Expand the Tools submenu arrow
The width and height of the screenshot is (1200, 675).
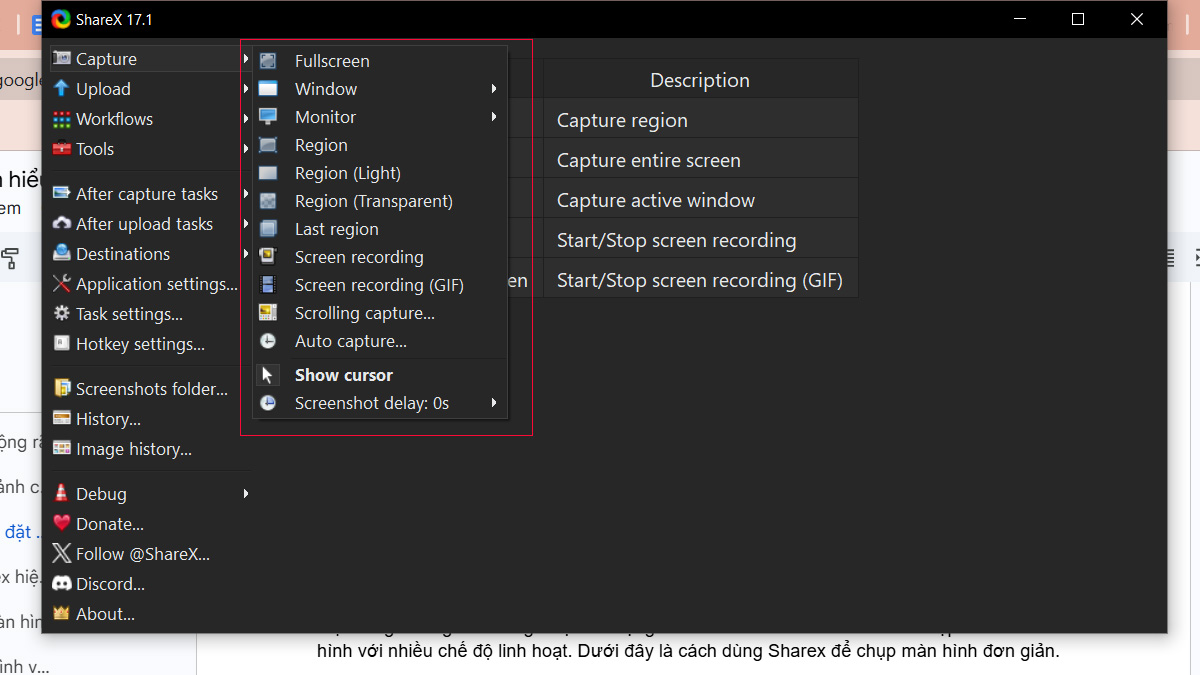coord(246,149)
